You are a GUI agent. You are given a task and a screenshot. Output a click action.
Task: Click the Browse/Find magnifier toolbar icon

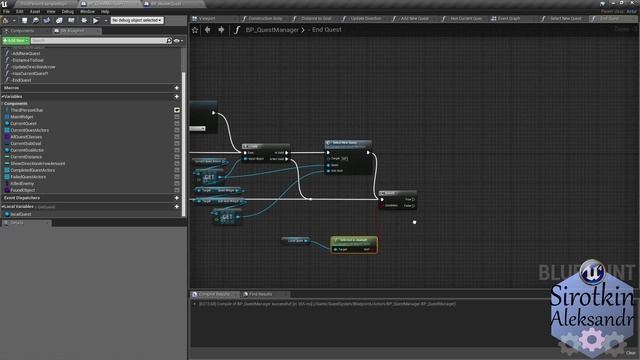tap(36, 20)
